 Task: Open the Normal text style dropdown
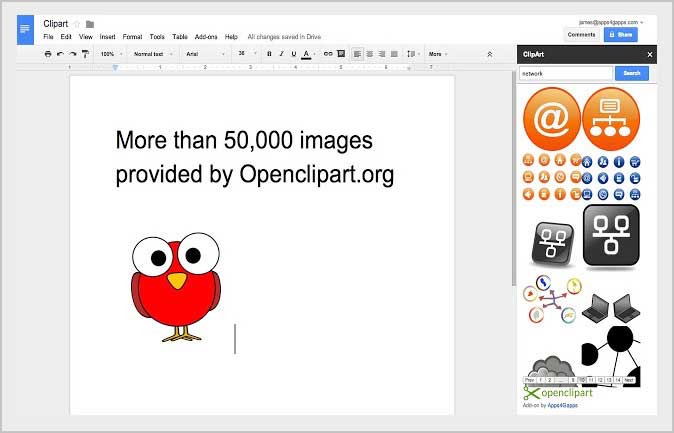click(x=153, y=54)
